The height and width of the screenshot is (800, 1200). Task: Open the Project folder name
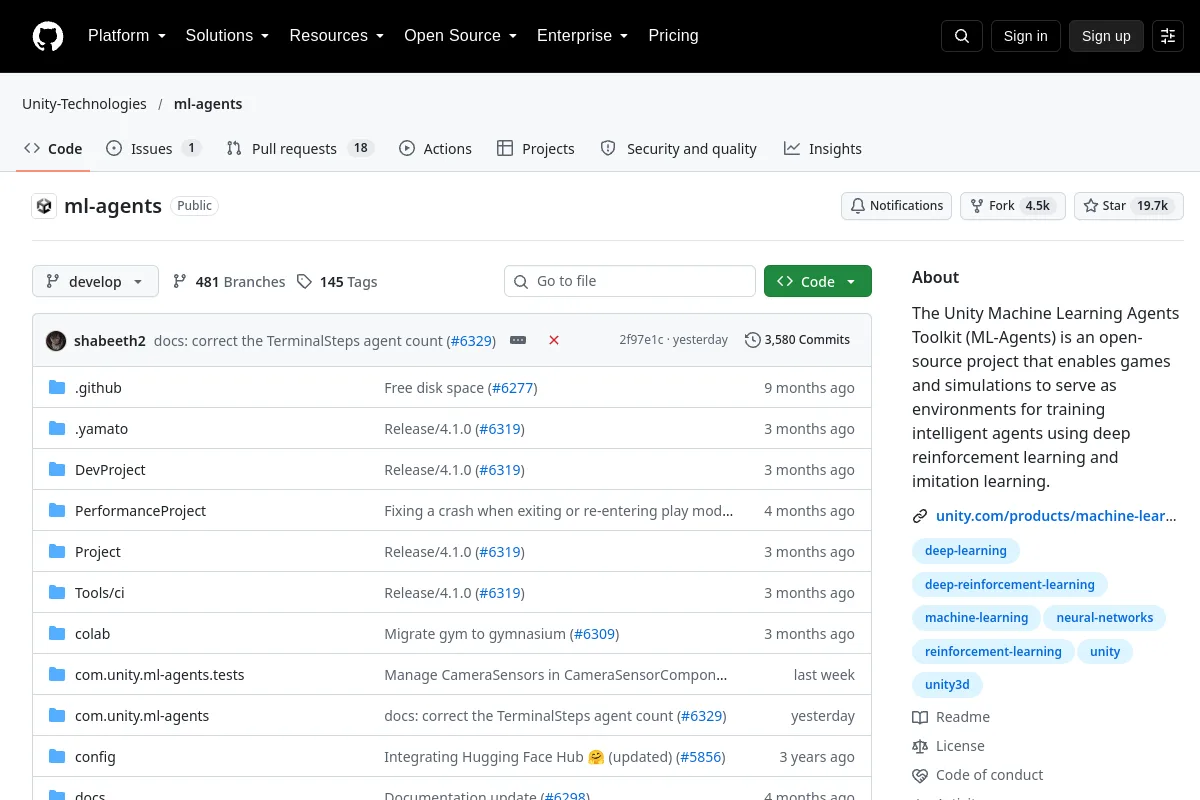[x=98, y=552]
